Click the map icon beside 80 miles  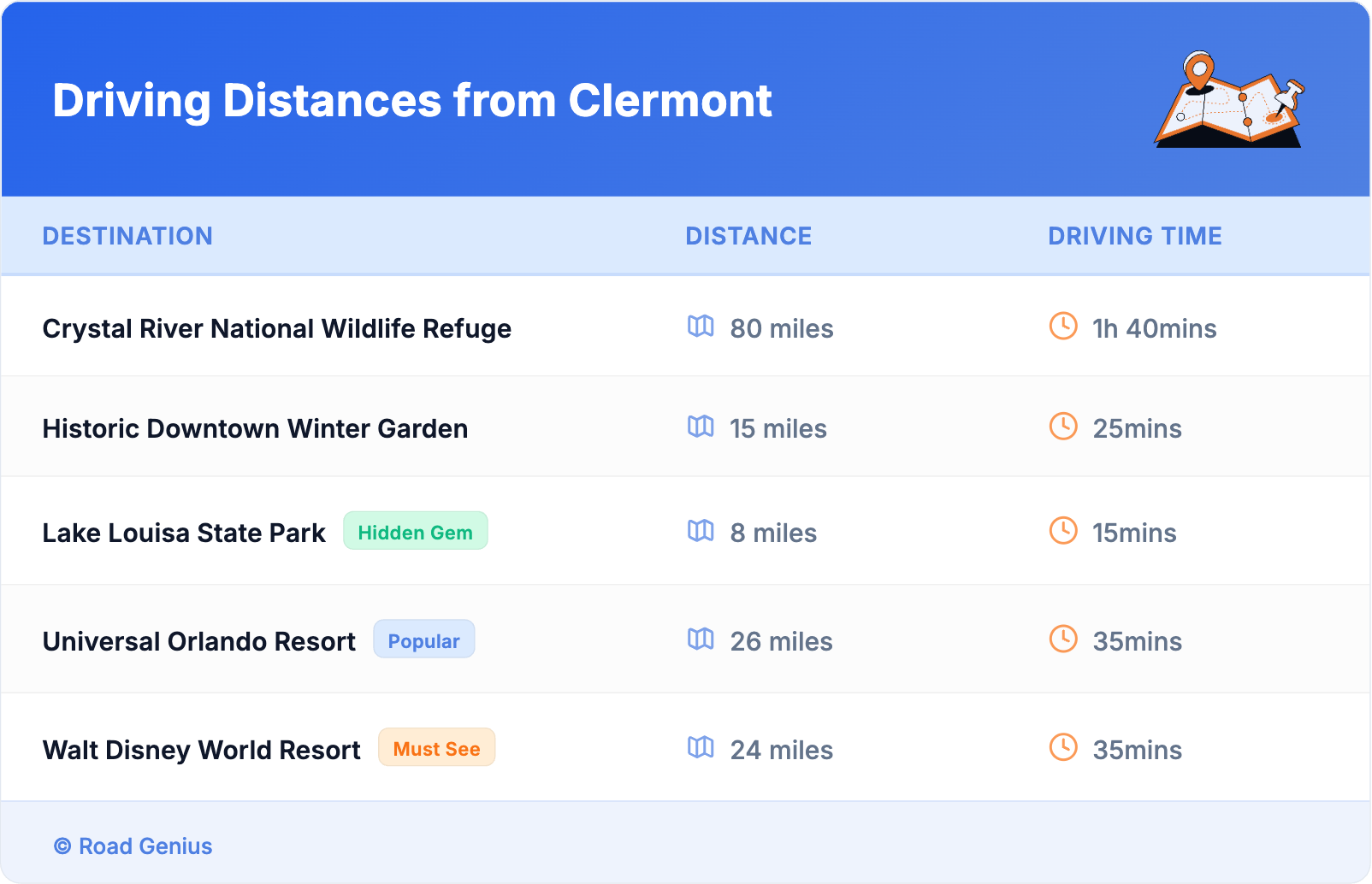click(701, 327)
